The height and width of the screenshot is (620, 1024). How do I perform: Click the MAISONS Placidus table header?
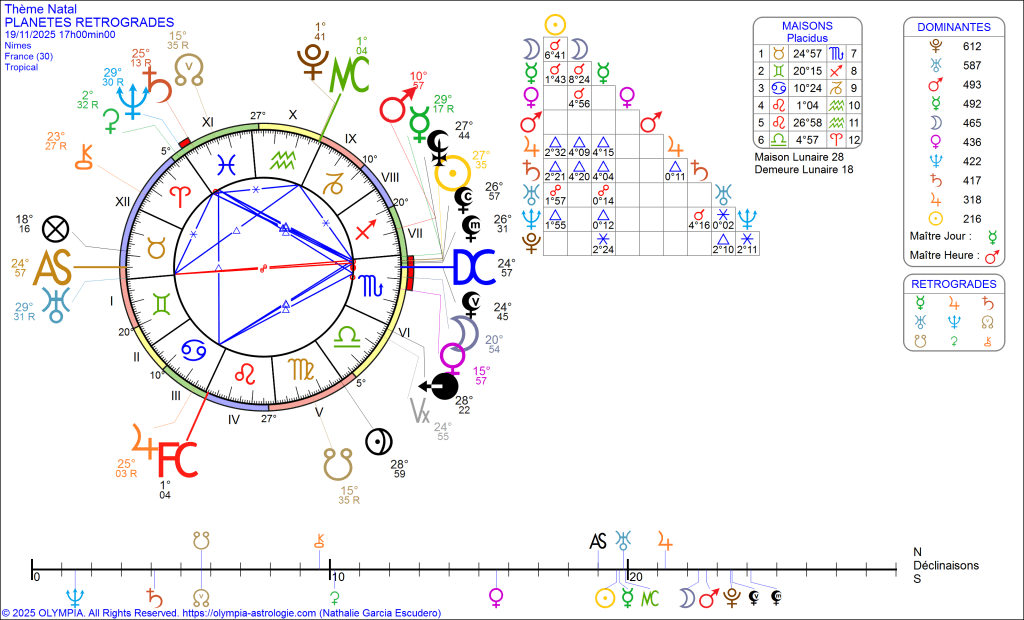[807, 31]
